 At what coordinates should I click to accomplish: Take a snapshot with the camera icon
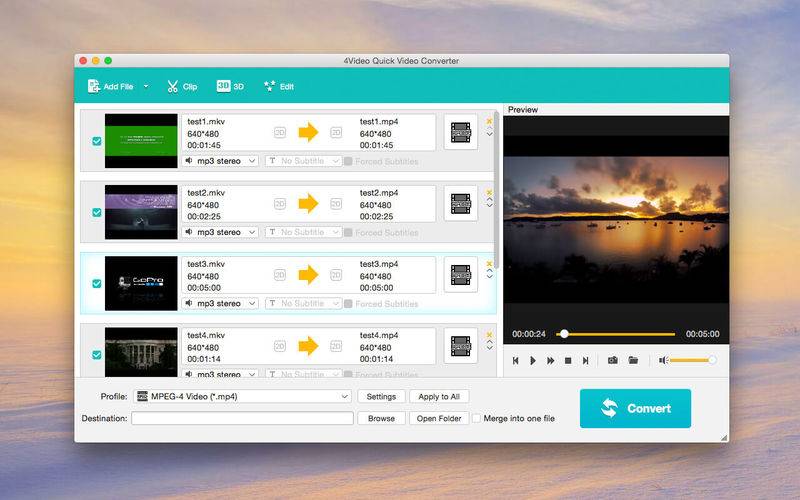click(x=613, y=360)
